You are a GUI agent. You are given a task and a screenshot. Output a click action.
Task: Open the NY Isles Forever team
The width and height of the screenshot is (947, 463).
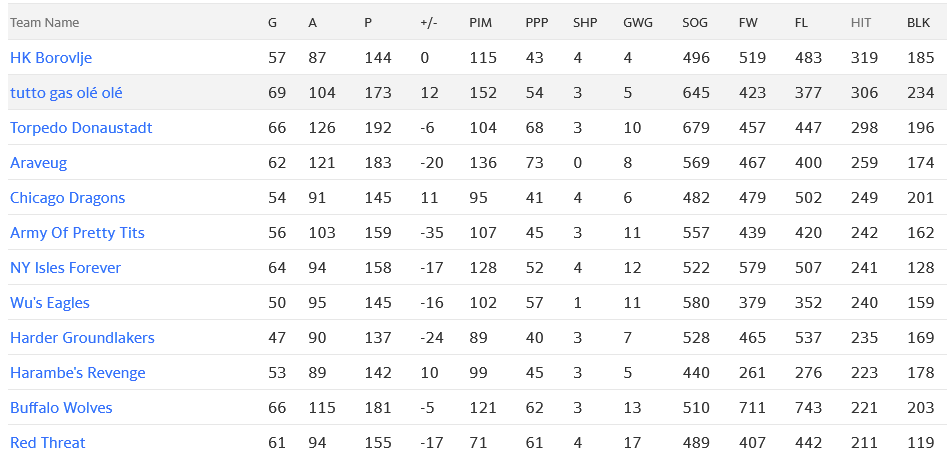coord(65,268)
